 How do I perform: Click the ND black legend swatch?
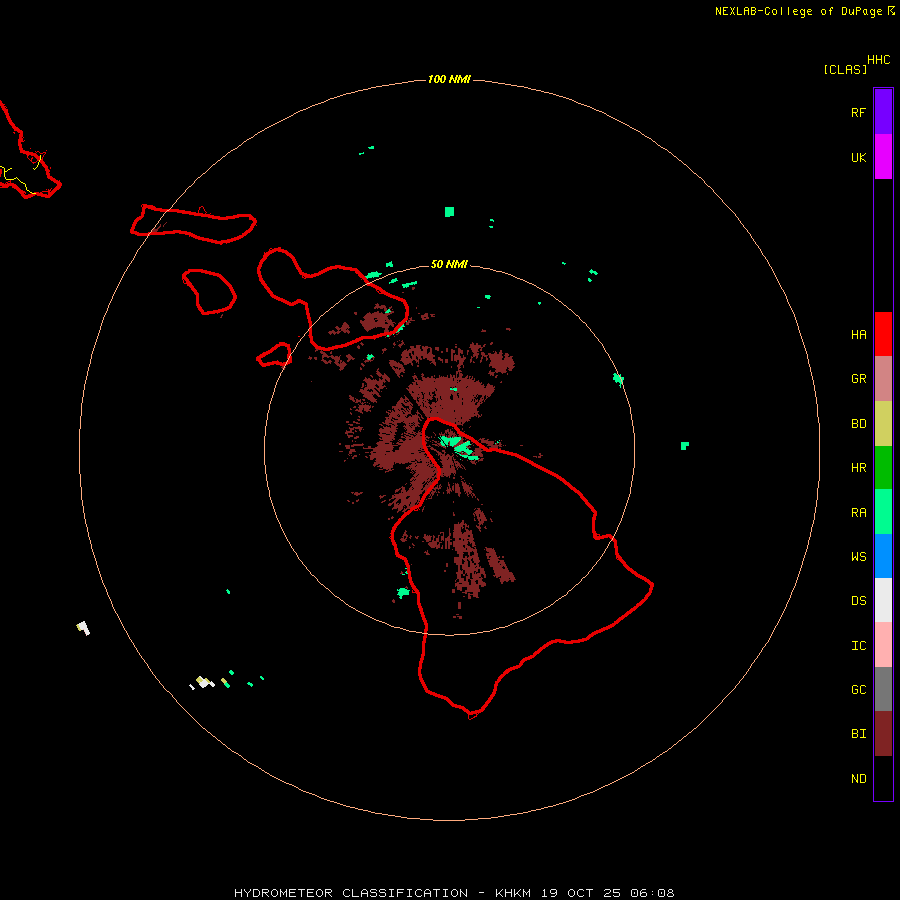coord(883,778)
